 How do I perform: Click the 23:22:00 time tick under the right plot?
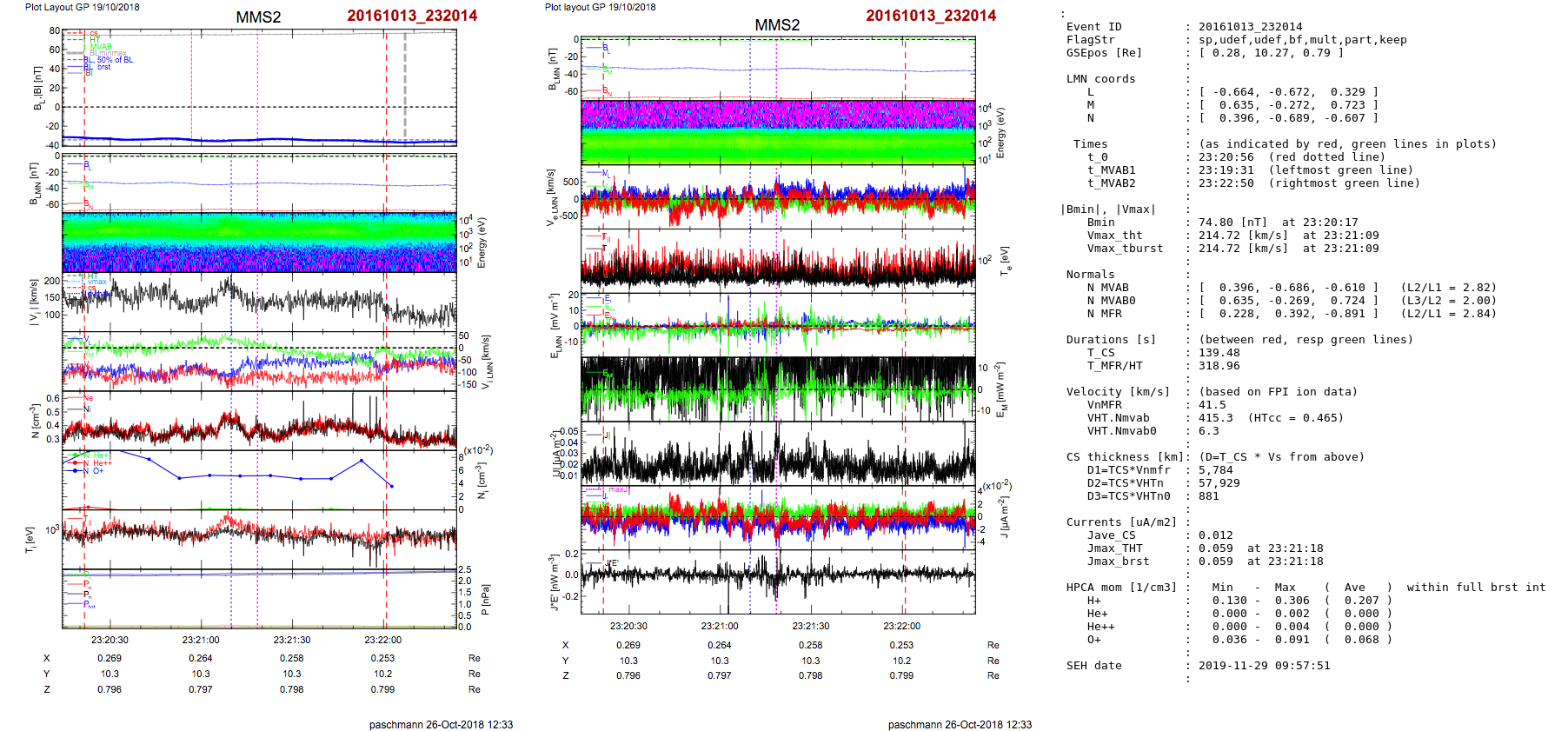pyautogui.click(x=901, y=626)
